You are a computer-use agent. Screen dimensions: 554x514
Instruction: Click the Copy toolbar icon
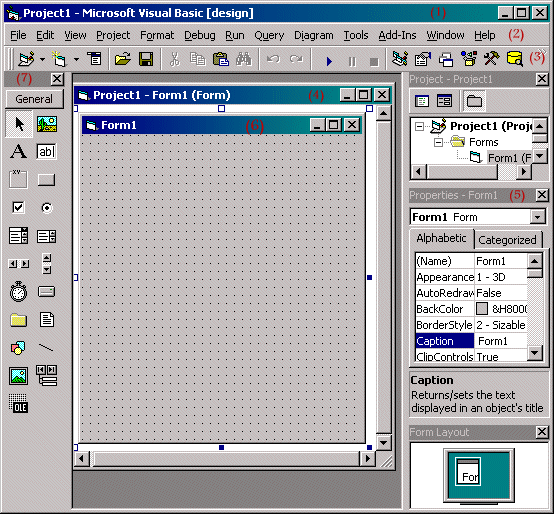[198, 59]
